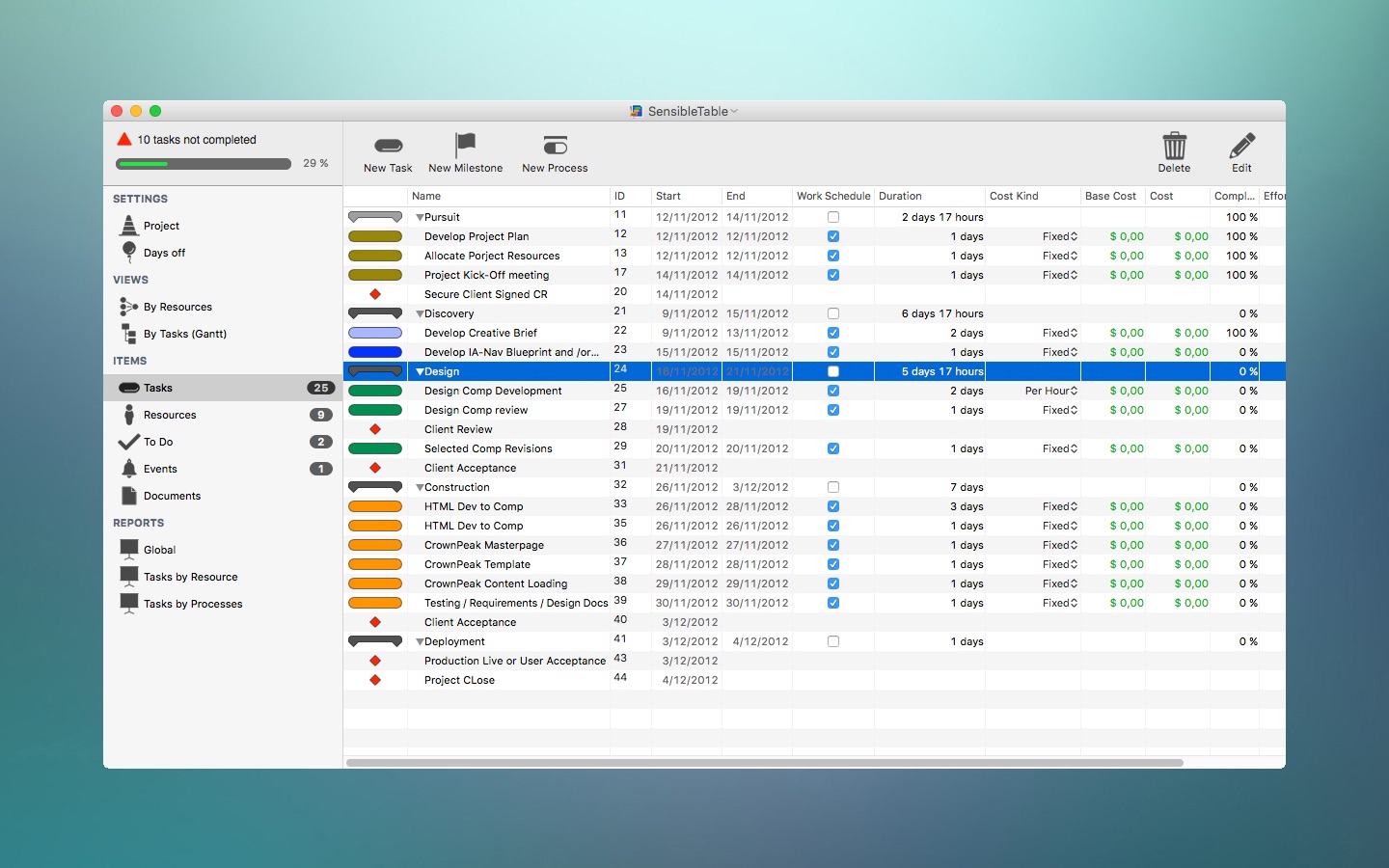The width and height of the screenshot is (1389, 868).
Task: Toggle Work Schedule for Project Kick-Off meeting
Action: (833, 275)
